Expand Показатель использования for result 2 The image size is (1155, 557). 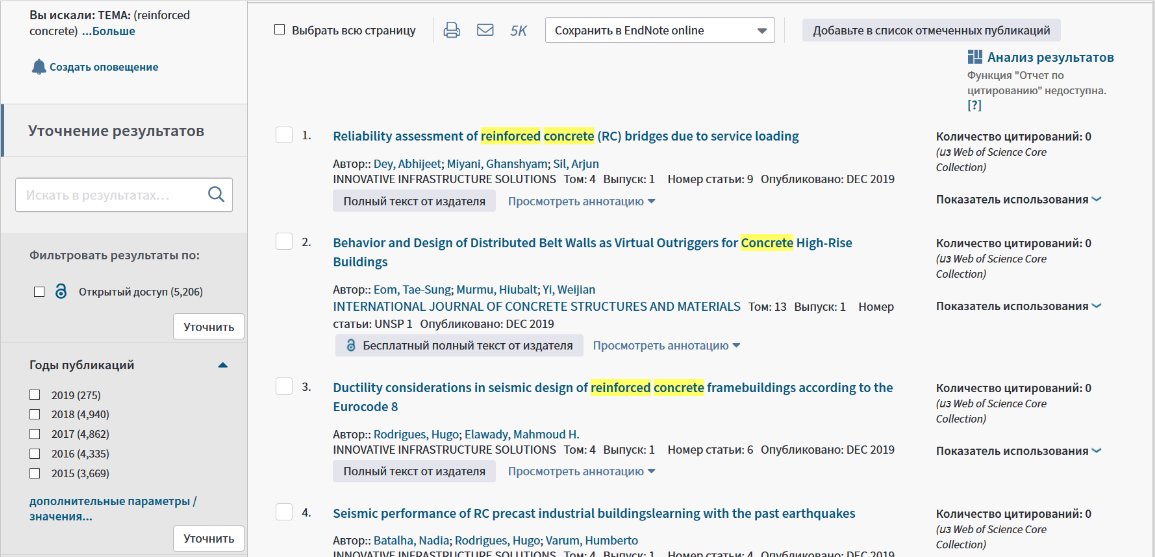click(1018, 306)
